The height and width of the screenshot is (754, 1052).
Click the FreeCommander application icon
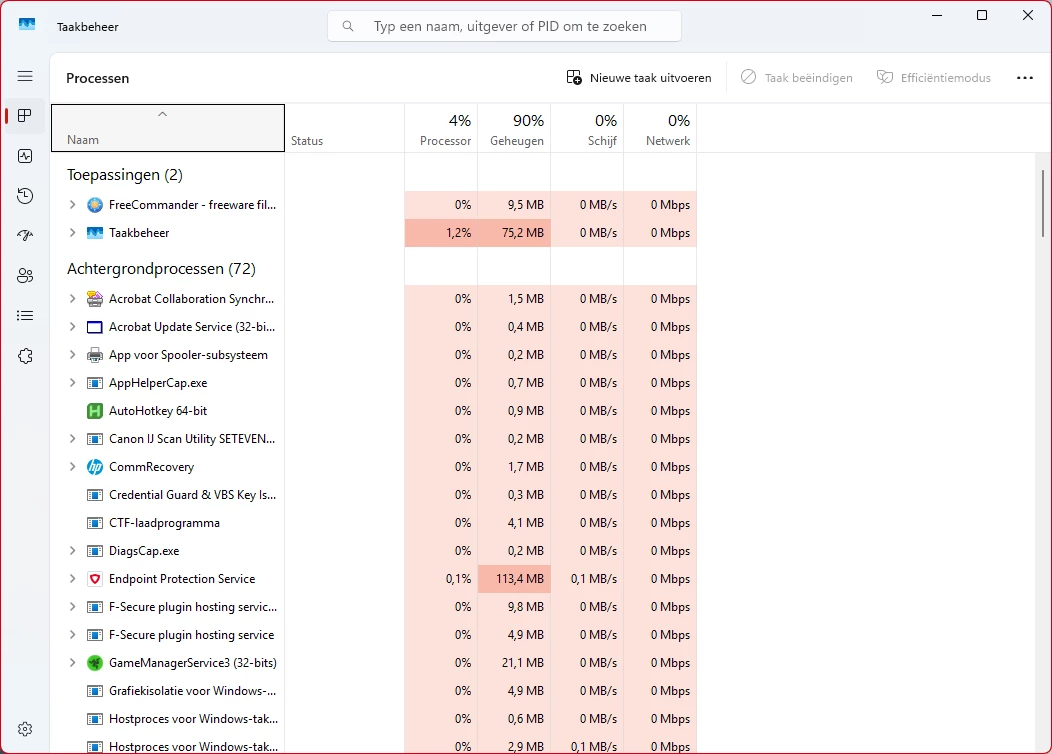click(95, 205)
